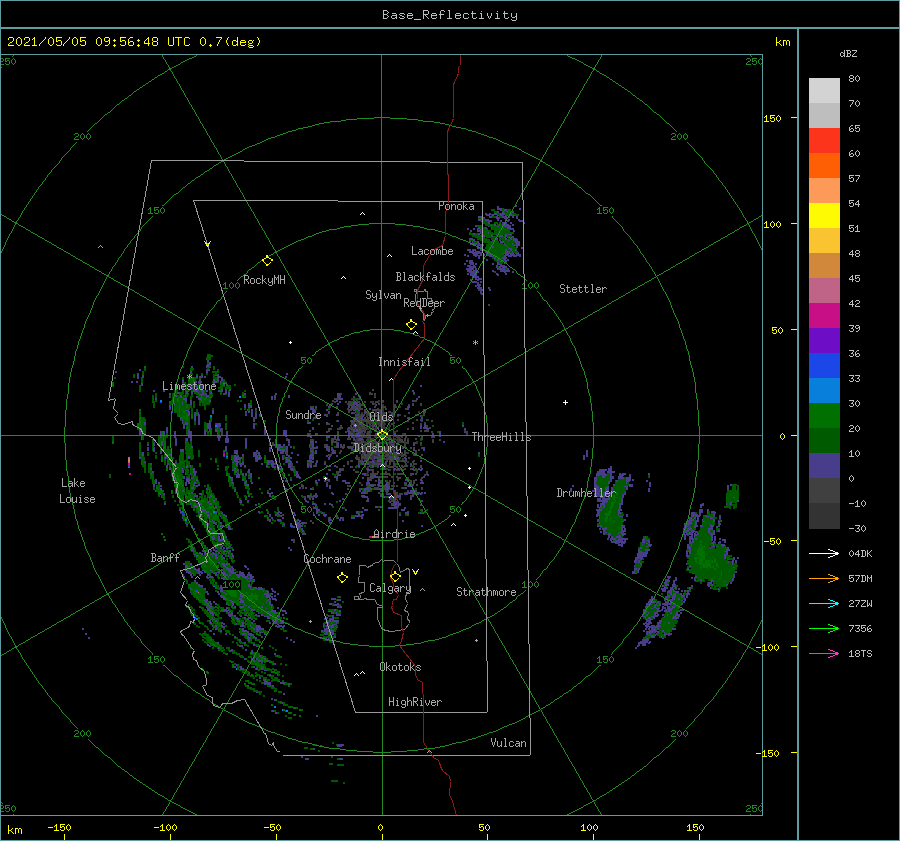Screen dimensions: 900x841
Task: Click the Okotoks city label
Action: coord(400,667)
